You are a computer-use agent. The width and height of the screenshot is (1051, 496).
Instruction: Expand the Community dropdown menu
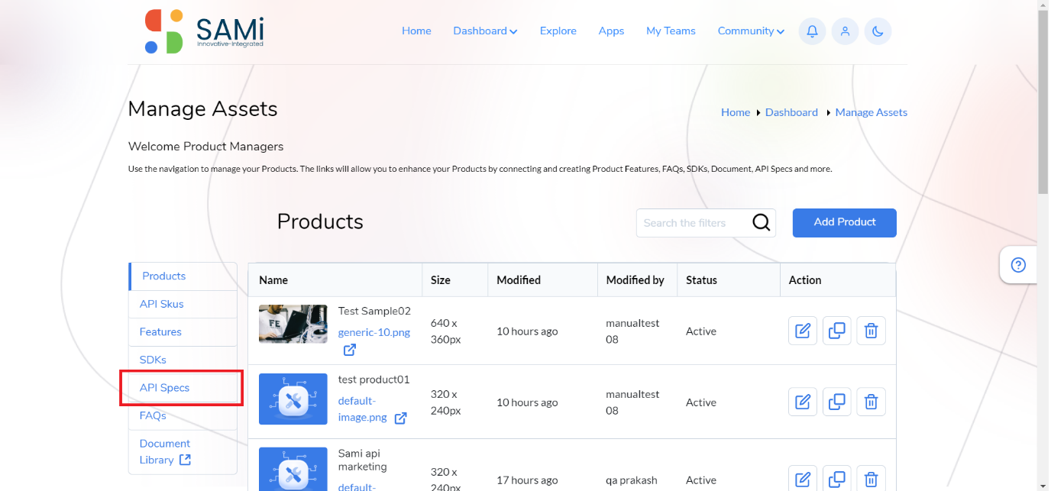[751, 31]
